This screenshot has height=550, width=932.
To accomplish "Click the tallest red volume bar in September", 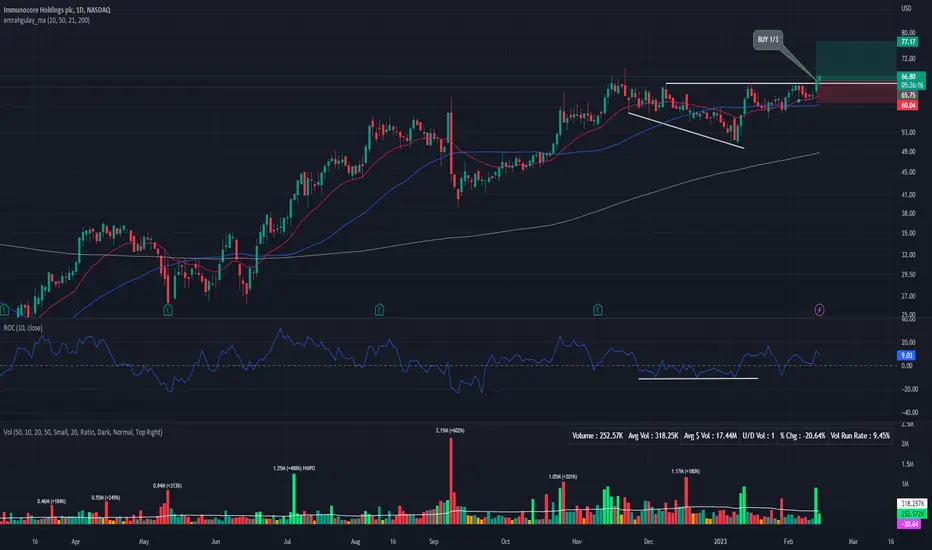I will 451,480.
